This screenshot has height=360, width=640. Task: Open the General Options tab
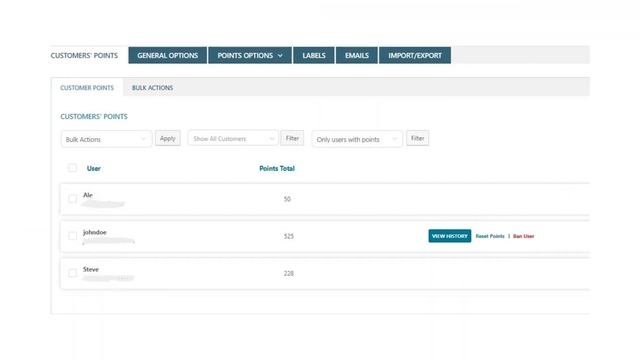pyautogui.click(x=167, y=55)
